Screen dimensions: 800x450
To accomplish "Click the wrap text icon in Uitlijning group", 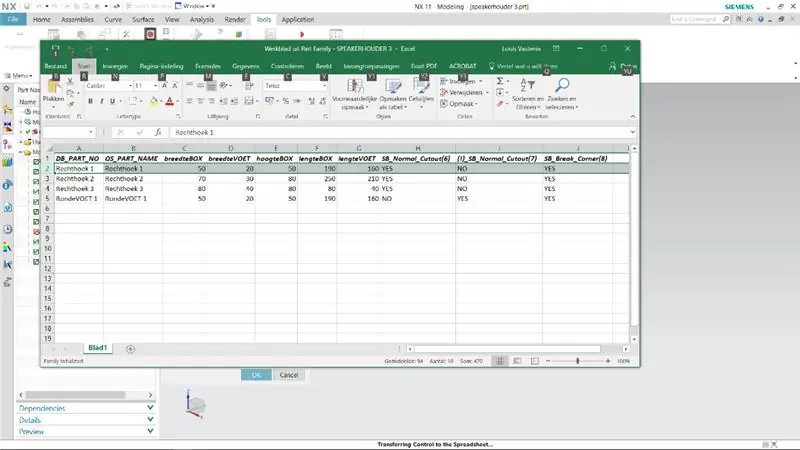I will 249,86.
